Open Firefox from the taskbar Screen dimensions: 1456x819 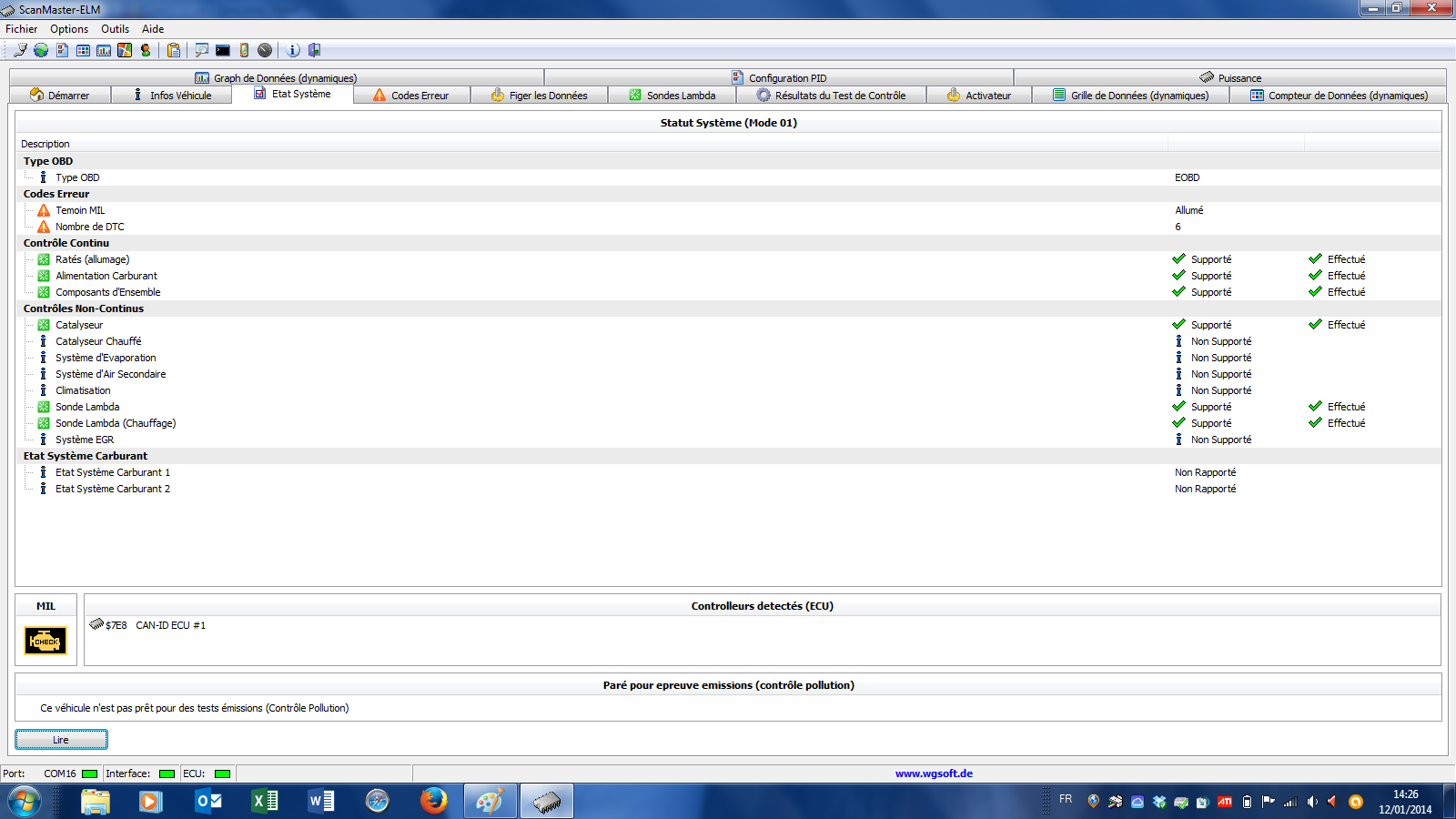pyautogui.click(x=433, y=801)
